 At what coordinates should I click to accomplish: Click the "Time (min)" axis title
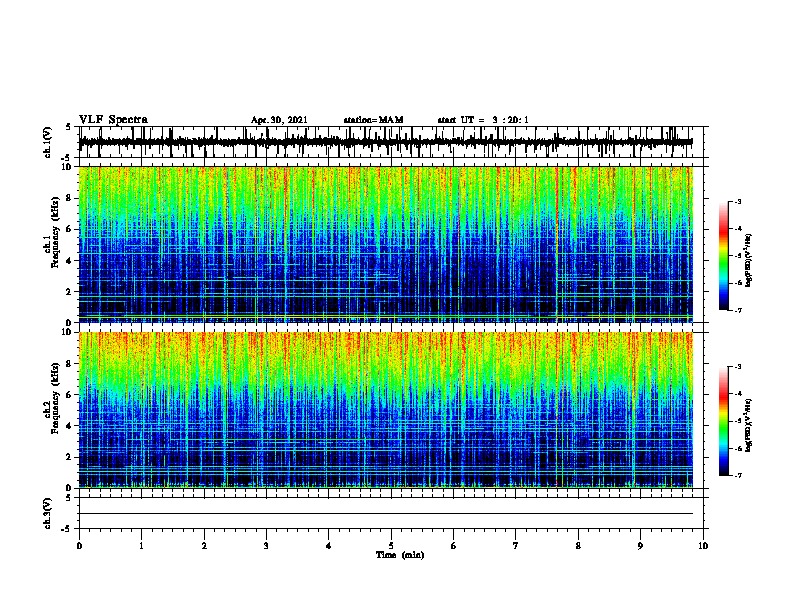pos(400,555)
